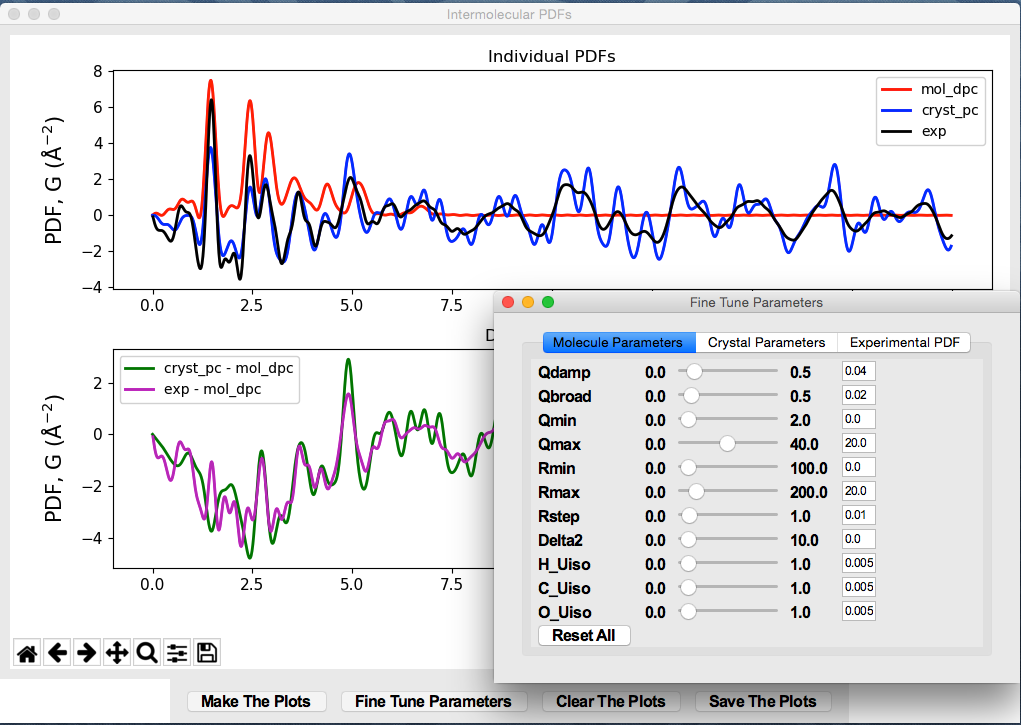The width and height of the screenshot is (1021, 725).
Task: Click exp legend entry in top plot
Action: click(x=914, y=131)
